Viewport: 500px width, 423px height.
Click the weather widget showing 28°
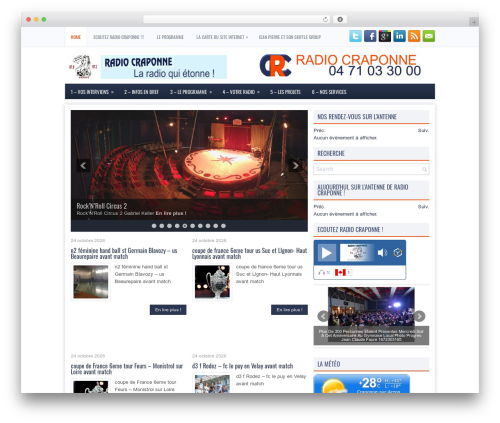click(362, 384)
